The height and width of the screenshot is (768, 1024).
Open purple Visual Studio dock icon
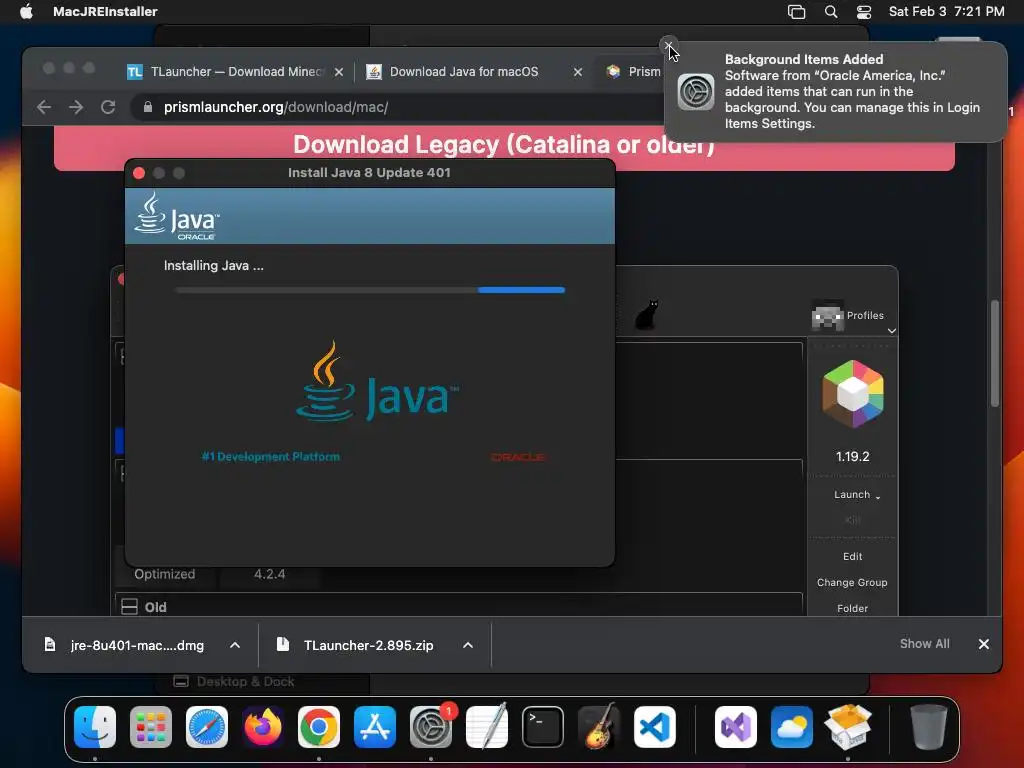click(x=736, y=727)
